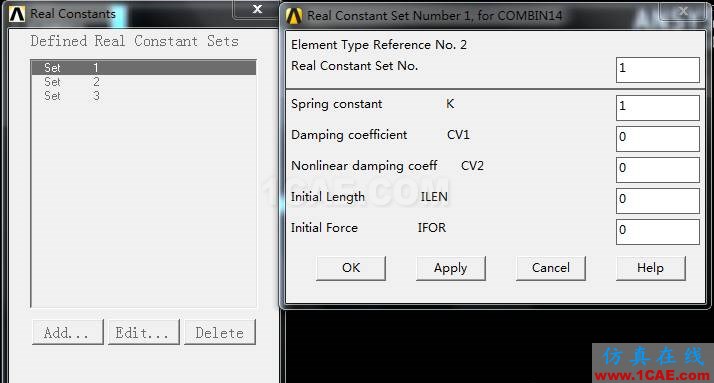714x383 pixels.
Task: Click the Initial Force IFOR field
Action: click(658, 231)
